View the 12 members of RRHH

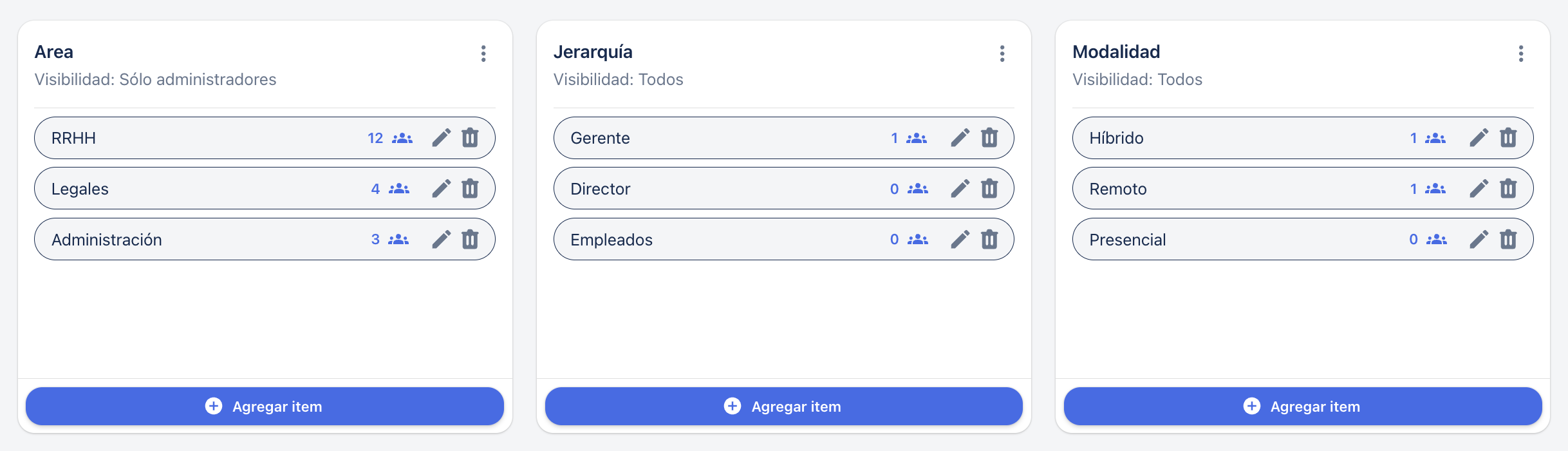(391, 138)
